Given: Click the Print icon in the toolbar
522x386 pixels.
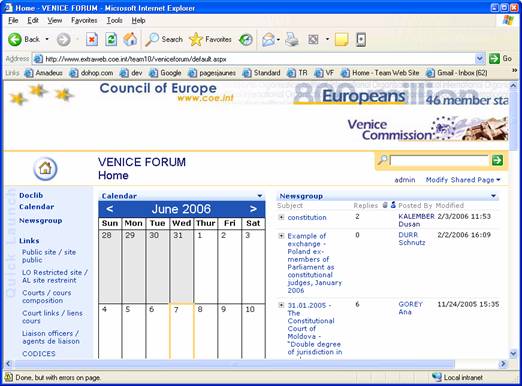Looking at the screenshot, I should pyautogui.click(x=292, y=40).
